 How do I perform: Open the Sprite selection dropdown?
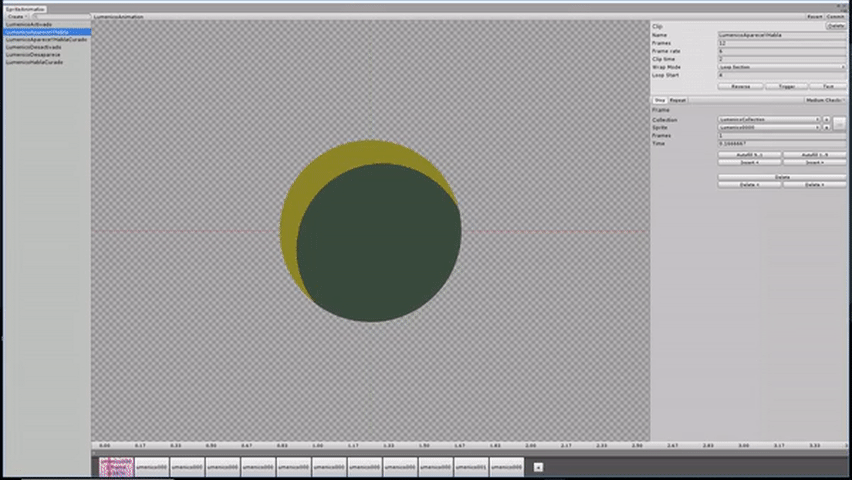[769, 128]
